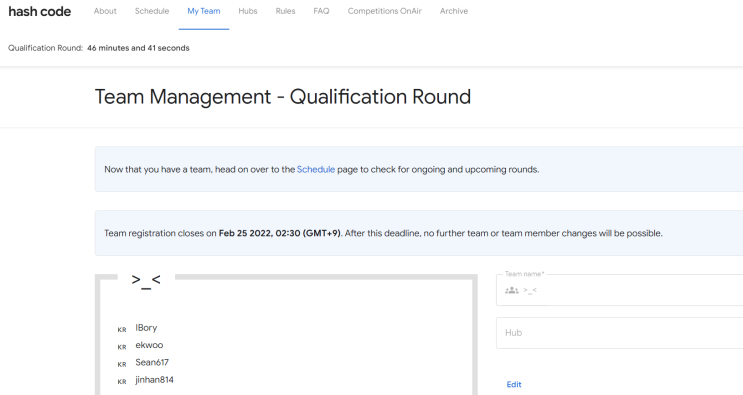This screenshot has width=743, height=395.
Task: Click the Edit link
Action: pos(514,385)
